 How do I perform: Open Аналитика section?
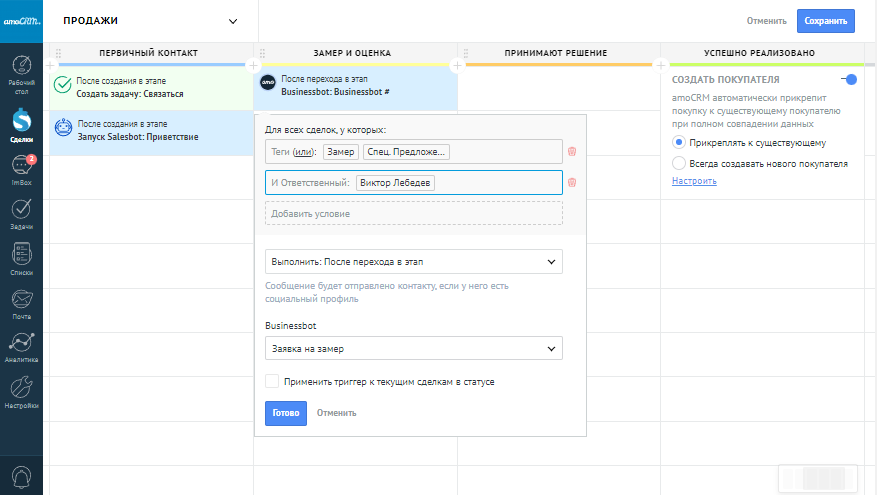(21, 347)
